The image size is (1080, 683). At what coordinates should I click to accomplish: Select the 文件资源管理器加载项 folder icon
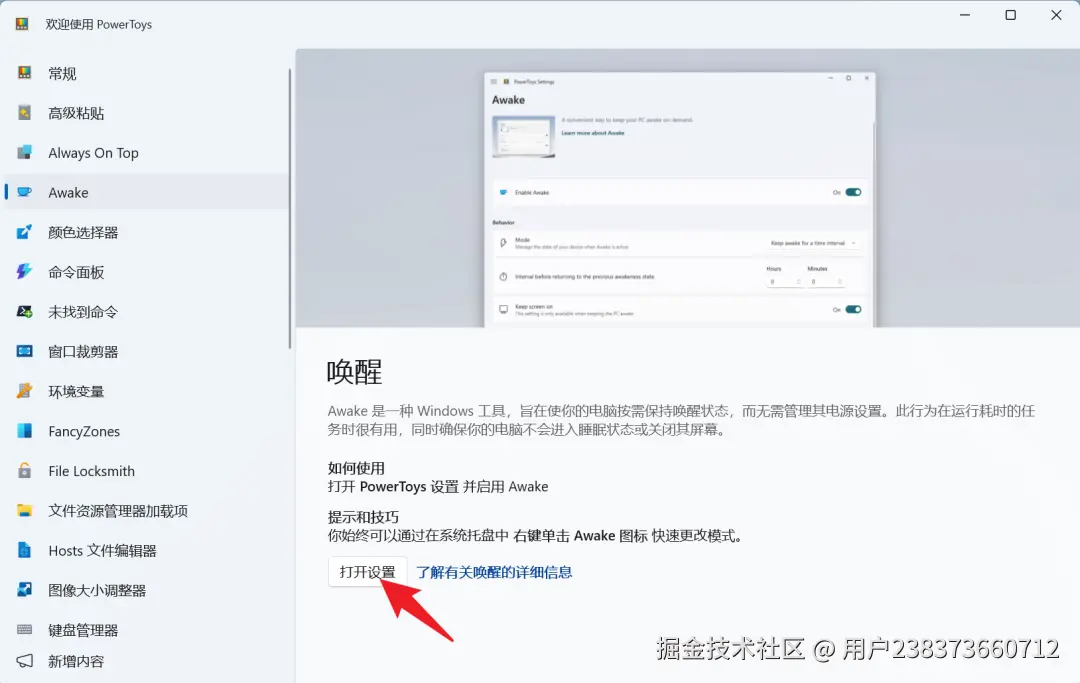24,510
